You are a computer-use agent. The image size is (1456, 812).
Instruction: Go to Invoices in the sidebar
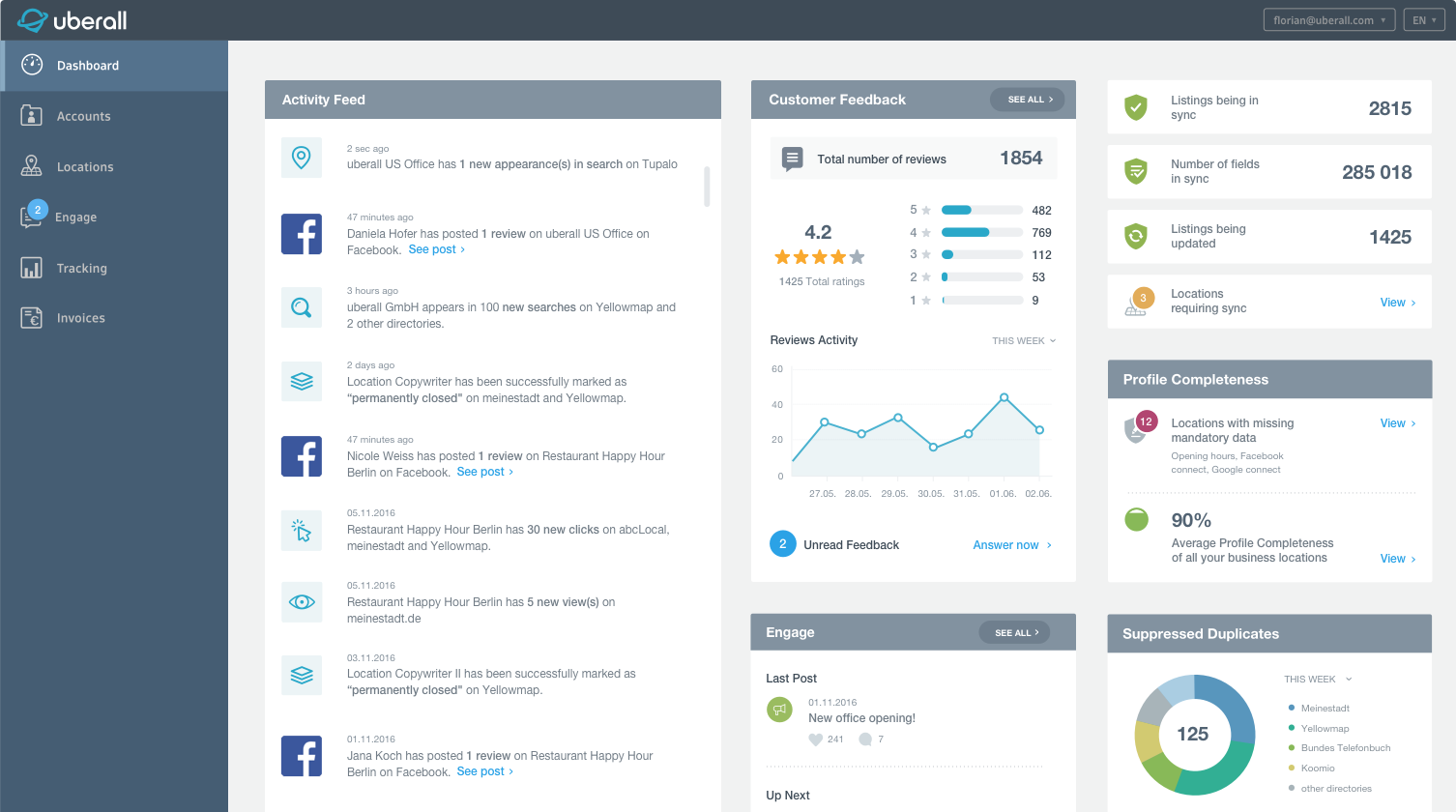[x=80, y=318]
